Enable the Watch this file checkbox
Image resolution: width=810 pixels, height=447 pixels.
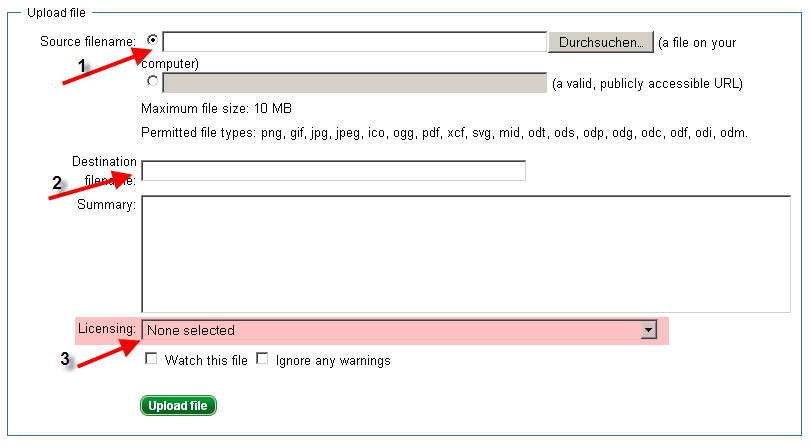[x=151, y=359]
